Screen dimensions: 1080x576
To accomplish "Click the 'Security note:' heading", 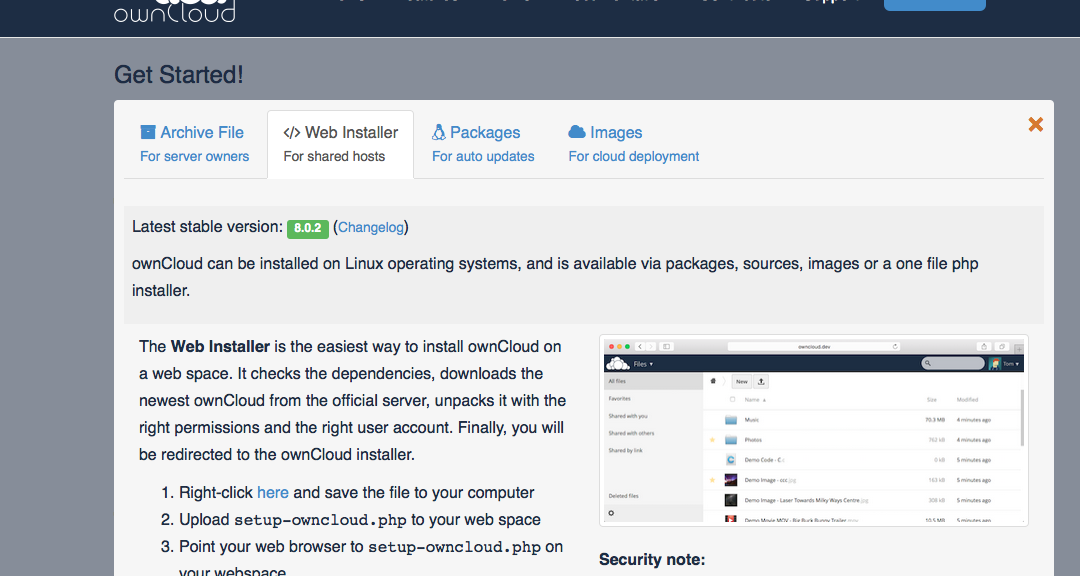I will (652, 559).
